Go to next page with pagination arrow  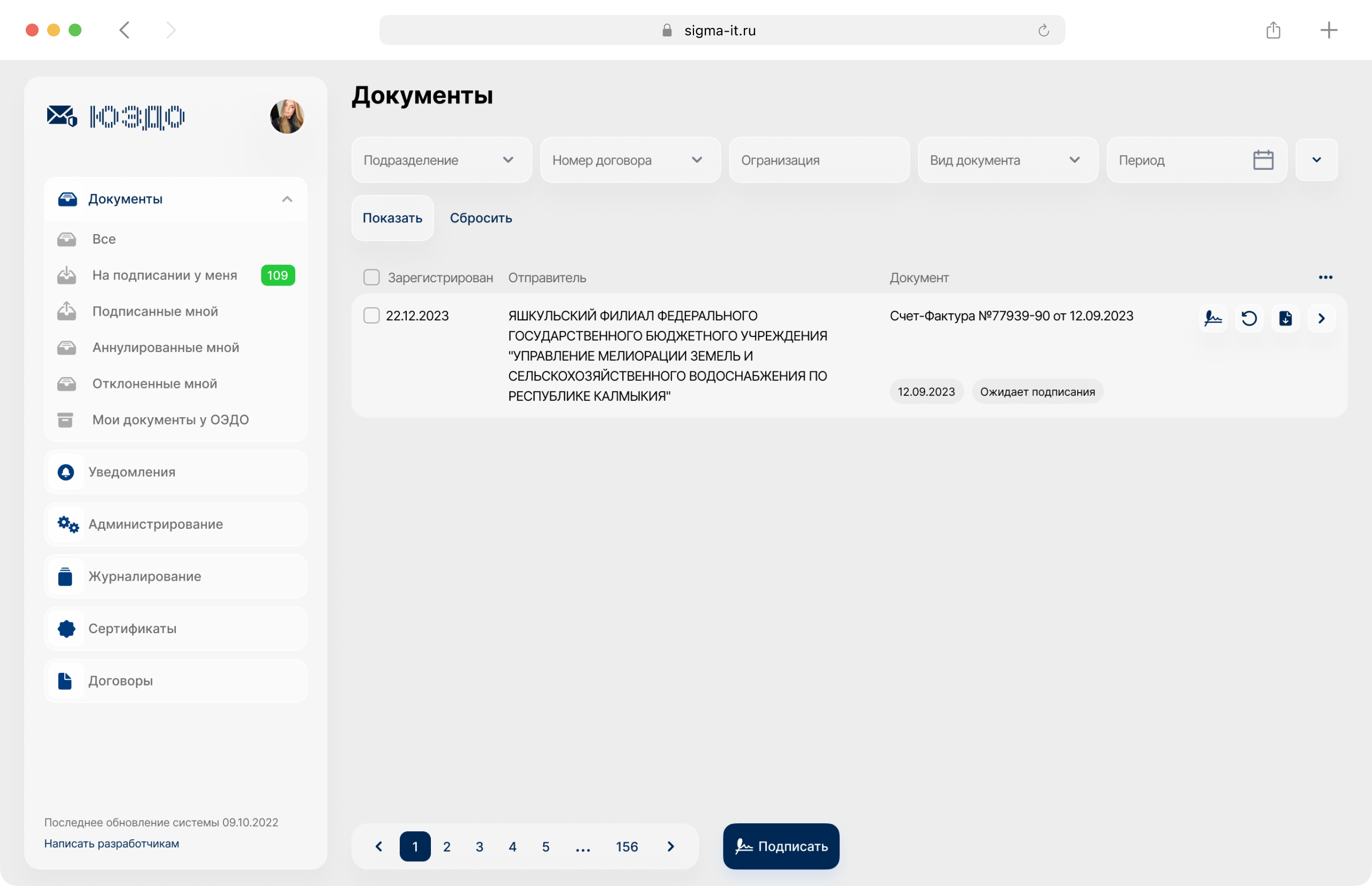[x=670, y=846]
